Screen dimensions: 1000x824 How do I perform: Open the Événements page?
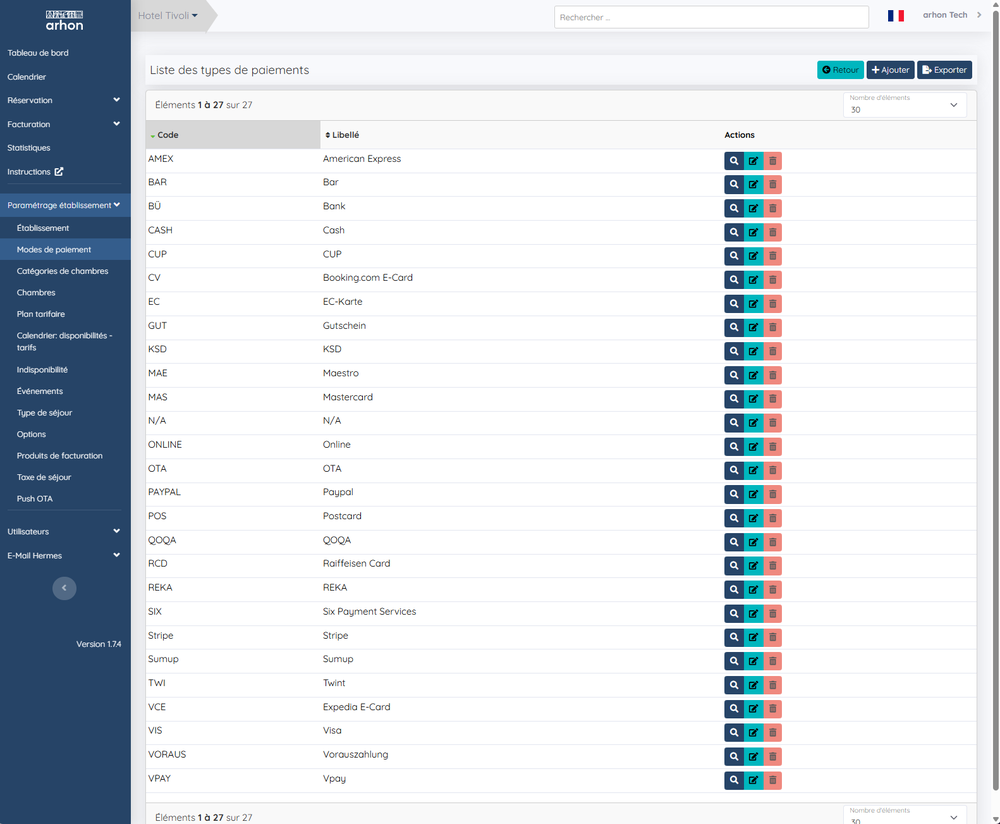click(x=40, y=391)
